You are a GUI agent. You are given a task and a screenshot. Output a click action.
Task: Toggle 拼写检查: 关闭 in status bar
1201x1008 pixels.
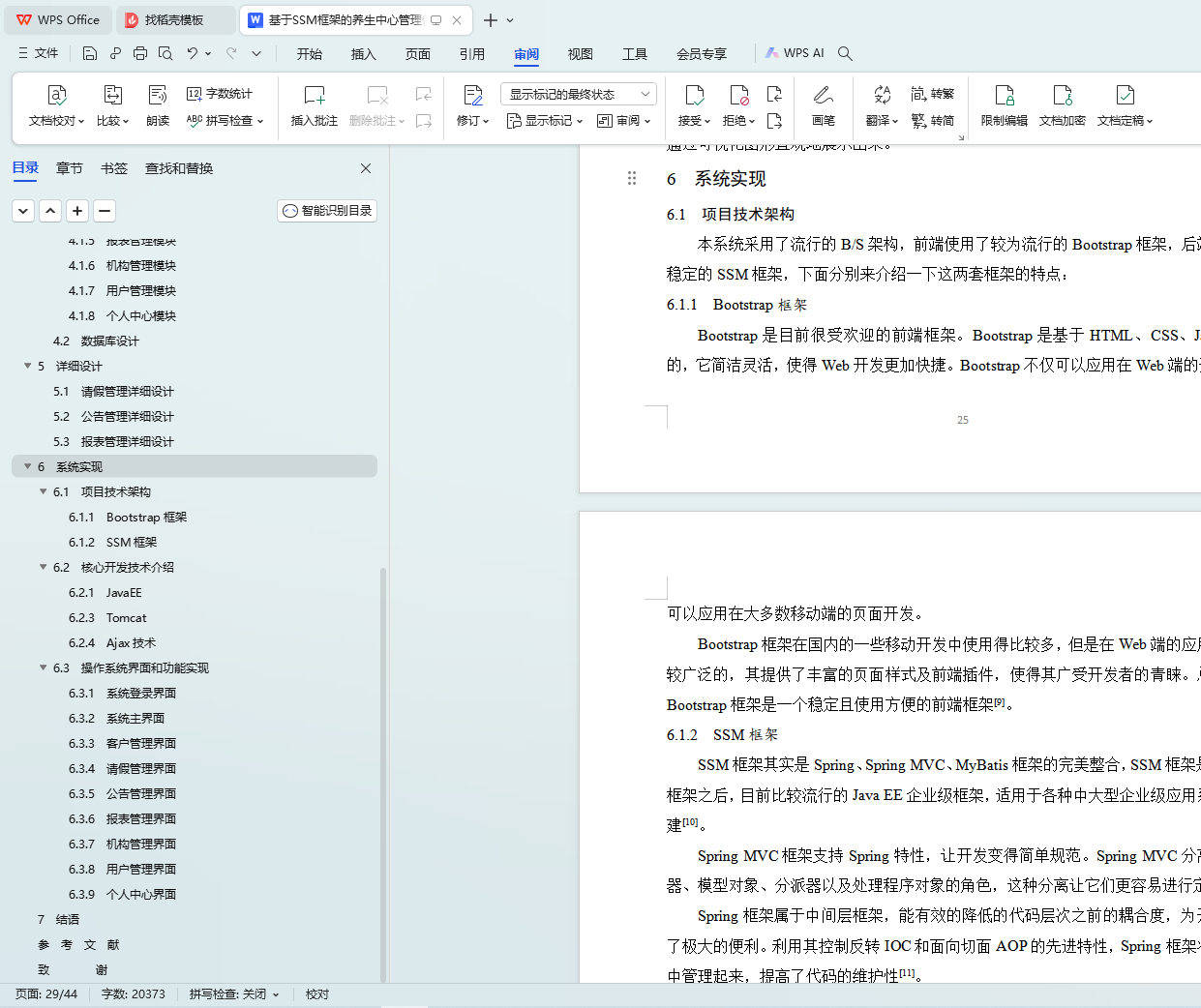point(234,994)
